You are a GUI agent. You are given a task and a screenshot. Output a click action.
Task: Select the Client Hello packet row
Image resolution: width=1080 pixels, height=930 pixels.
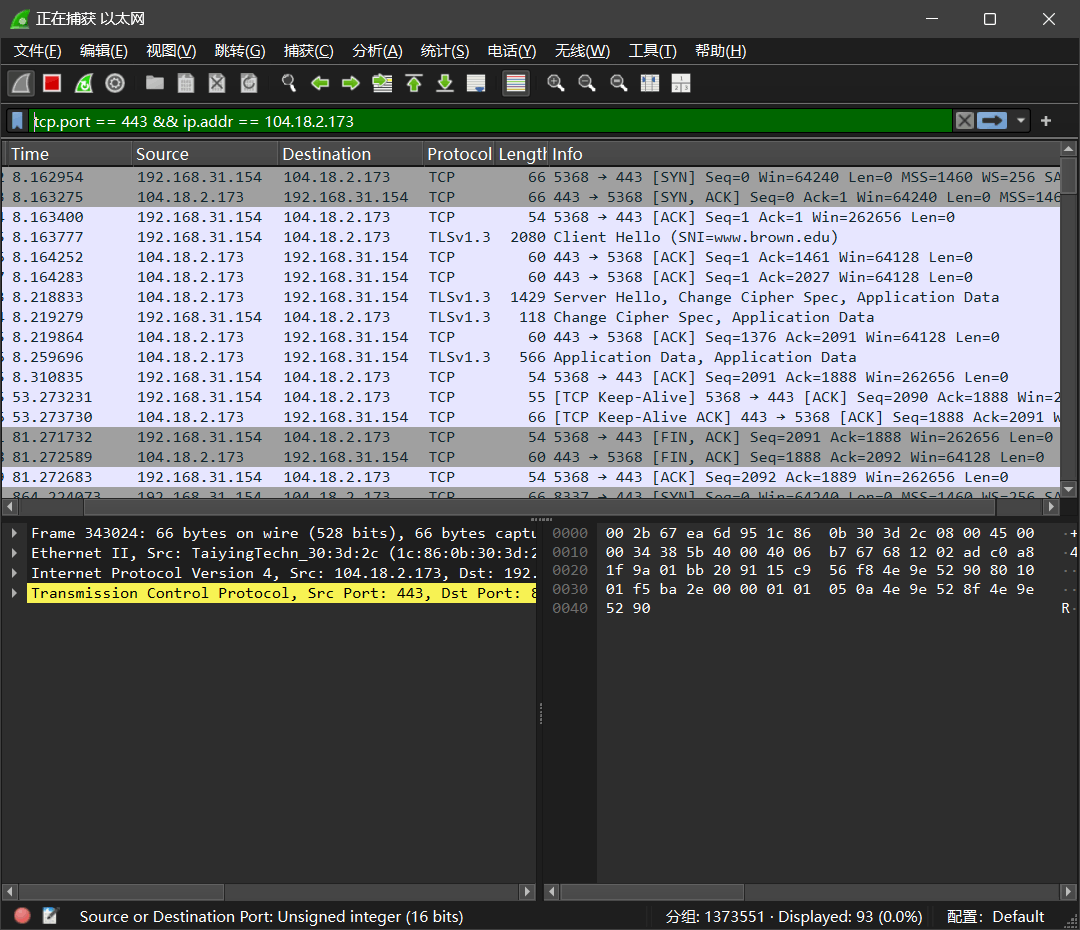(x=531, y=237)
